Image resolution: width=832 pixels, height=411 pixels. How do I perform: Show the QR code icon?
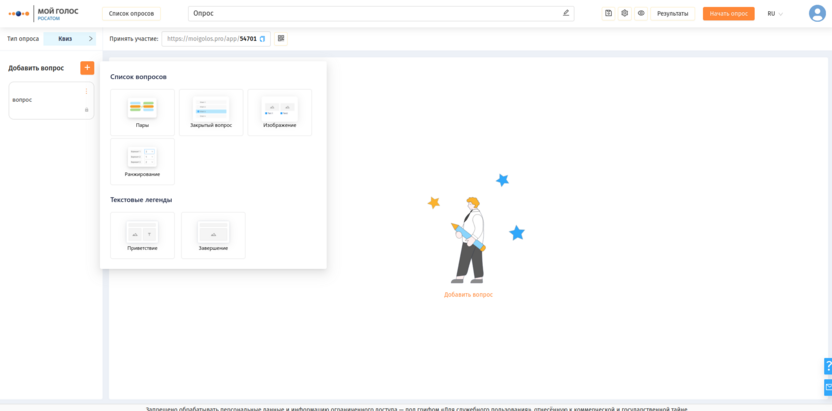coord(281,39)
